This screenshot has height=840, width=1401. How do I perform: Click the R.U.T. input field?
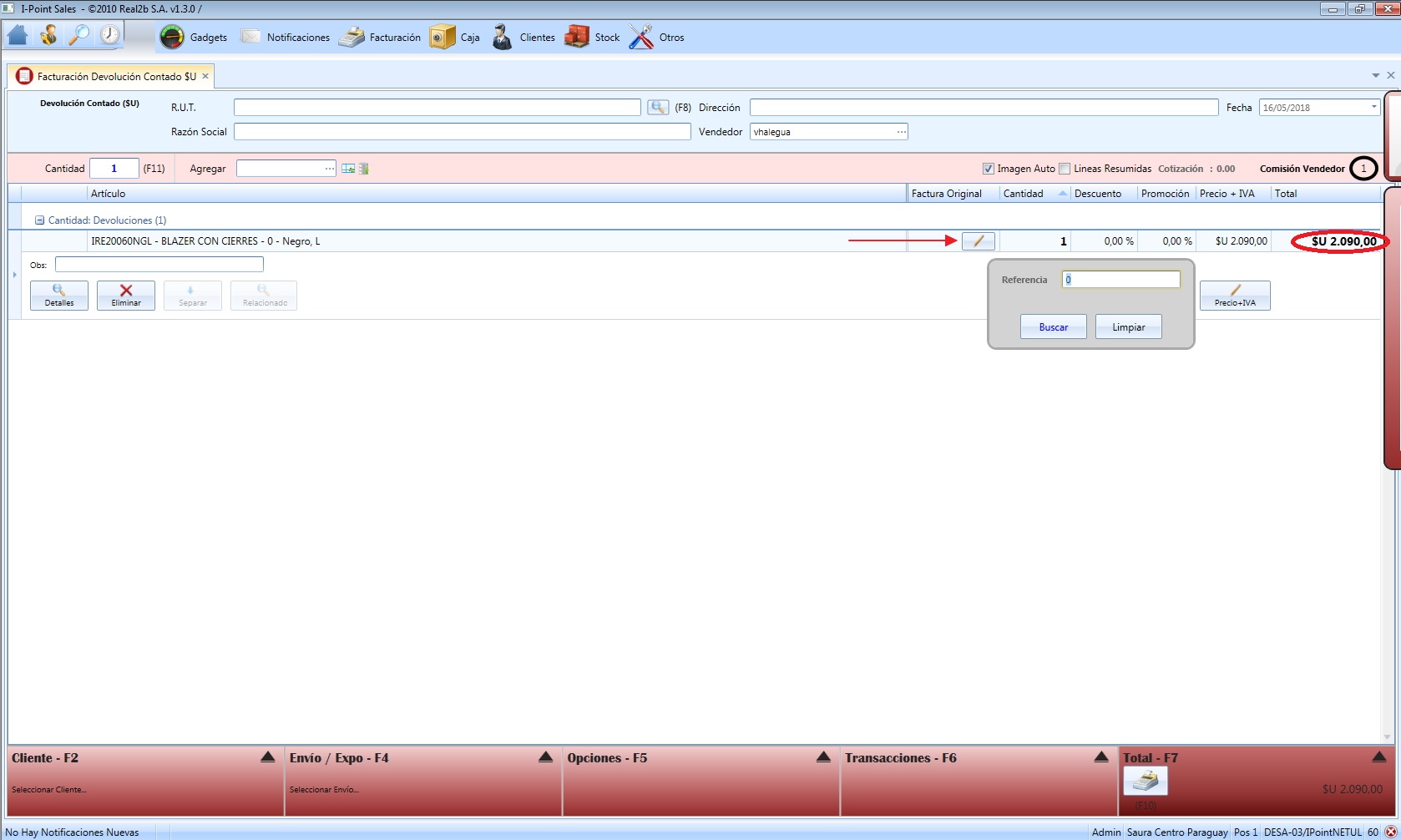click(x=437, y=108)
